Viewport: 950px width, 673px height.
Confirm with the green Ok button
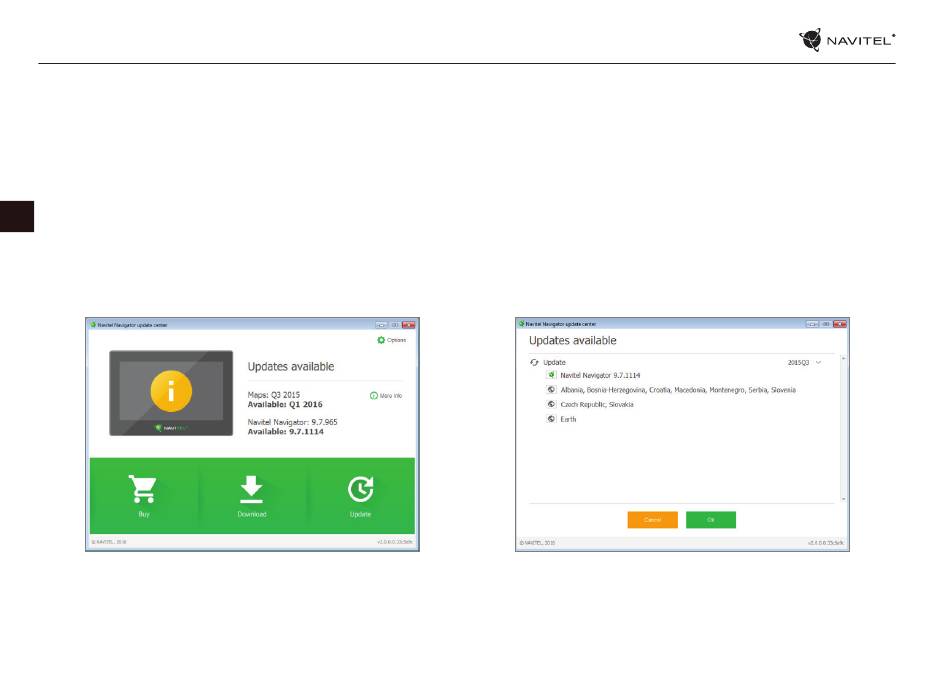coord(711,520)
